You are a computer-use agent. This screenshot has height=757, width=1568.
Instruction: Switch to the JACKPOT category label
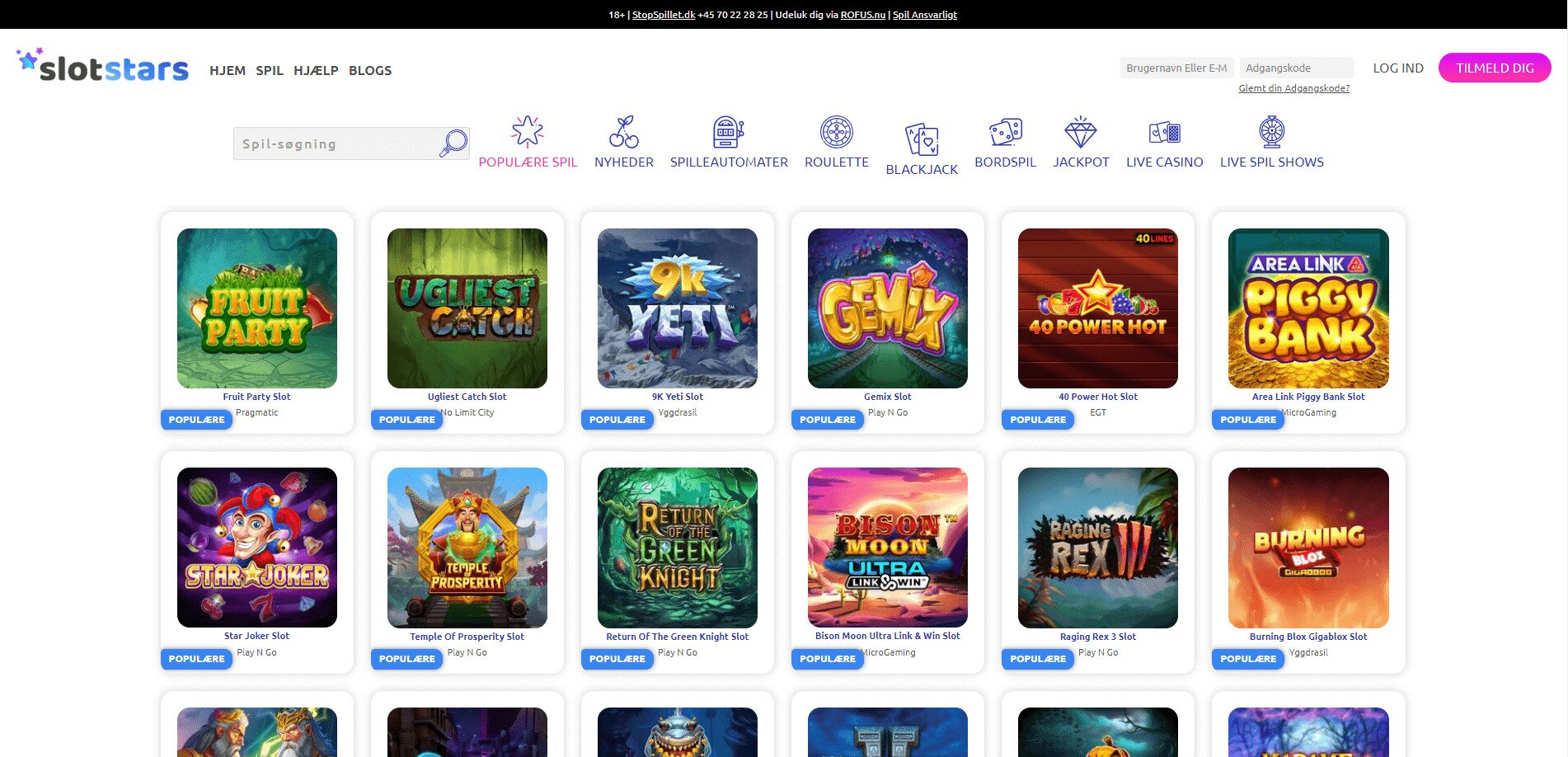coord(1081,162)
